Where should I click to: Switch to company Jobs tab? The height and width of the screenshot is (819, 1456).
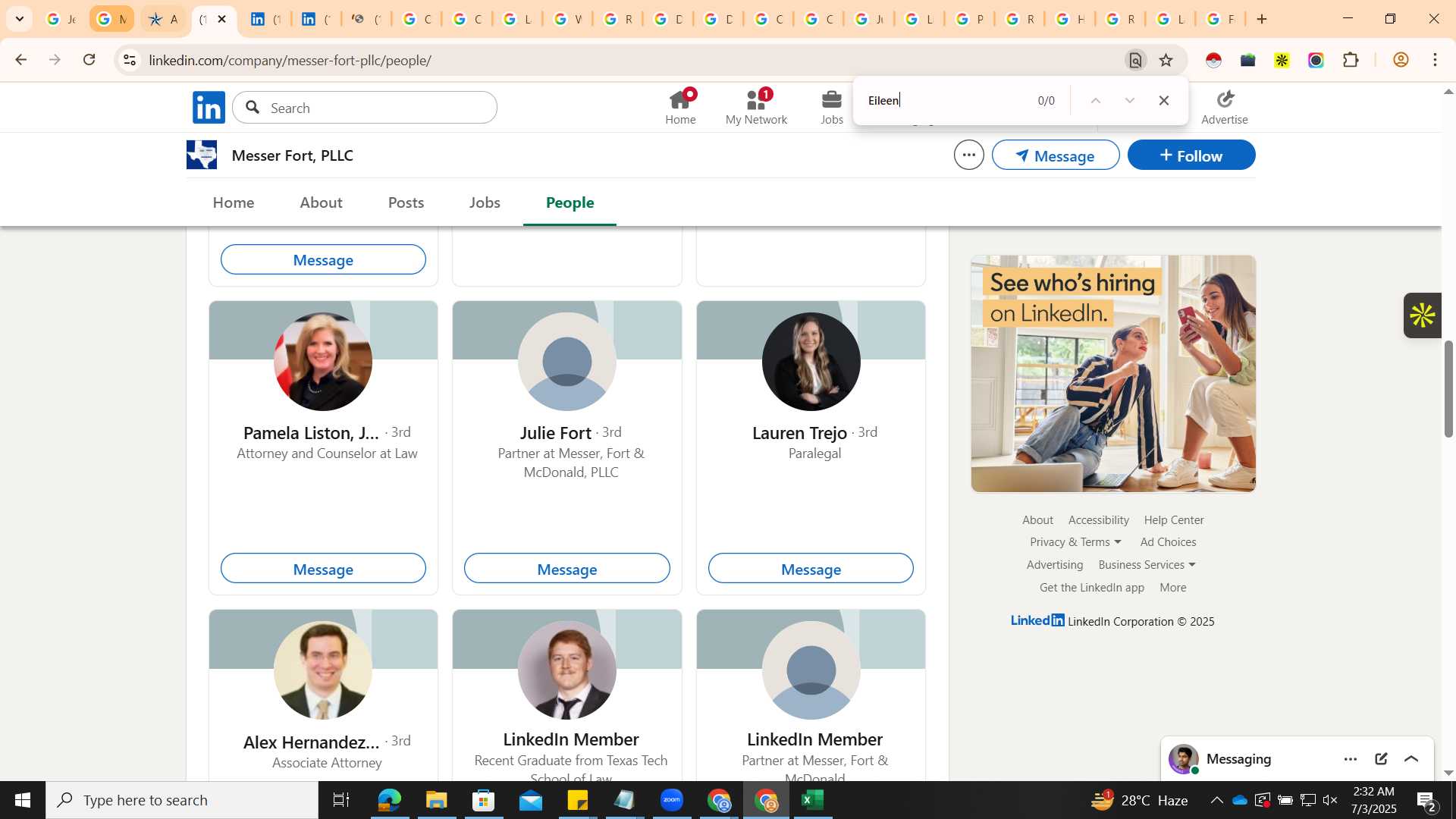click(485, 202)
